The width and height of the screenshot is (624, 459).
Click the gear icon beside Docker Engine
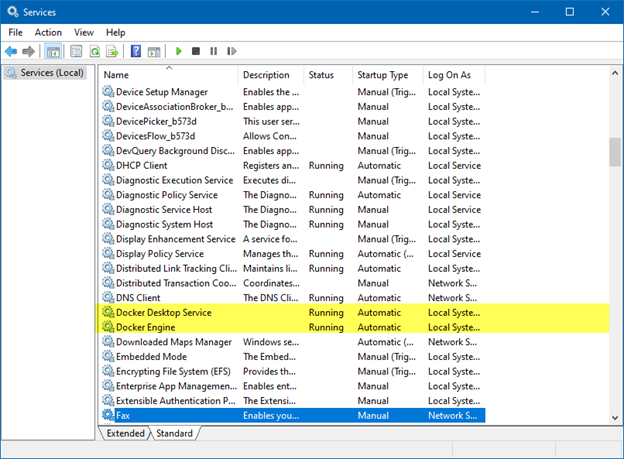click(108, 327)
